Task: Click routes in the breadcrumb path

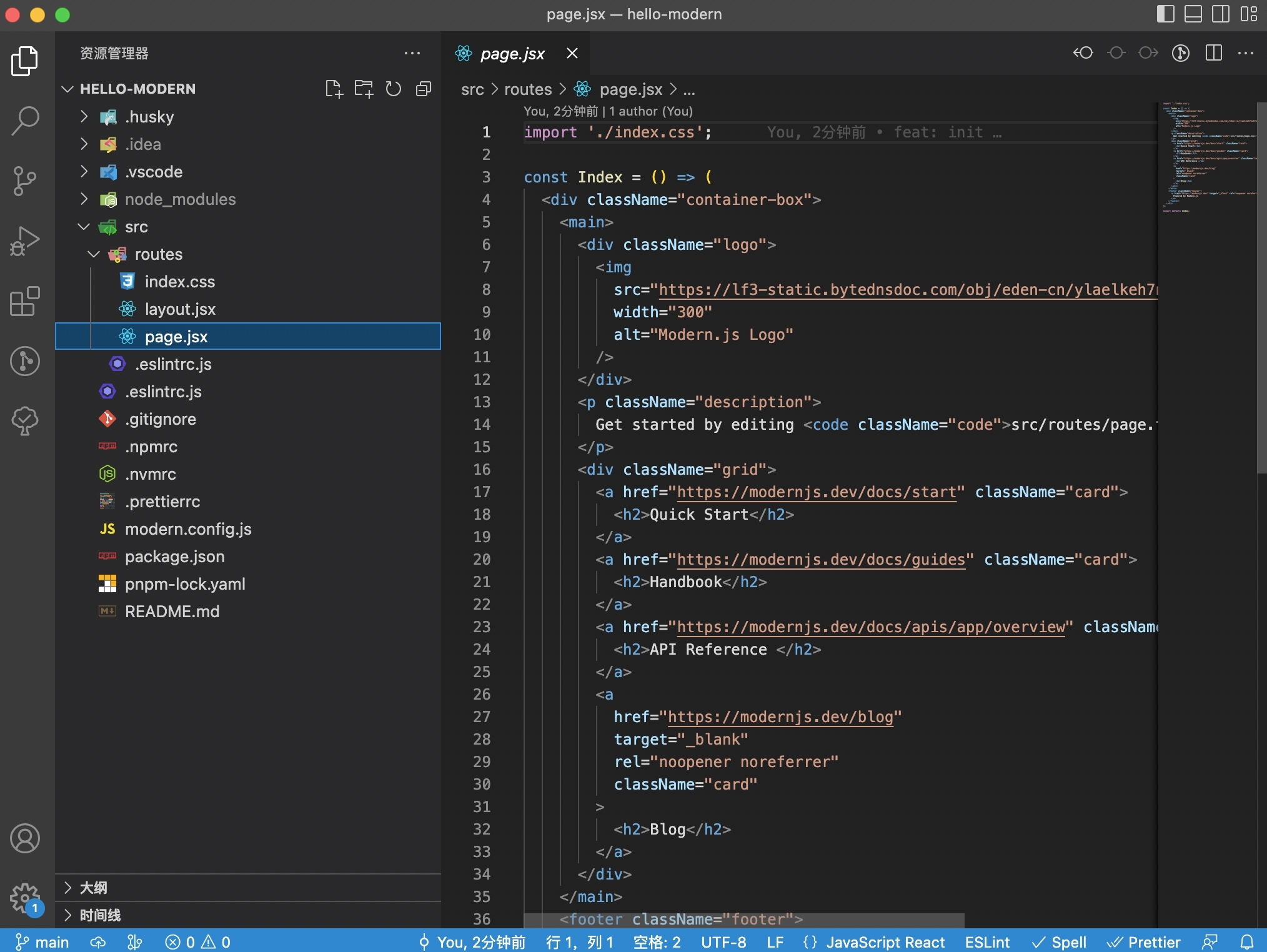Action: click(528, 90)
